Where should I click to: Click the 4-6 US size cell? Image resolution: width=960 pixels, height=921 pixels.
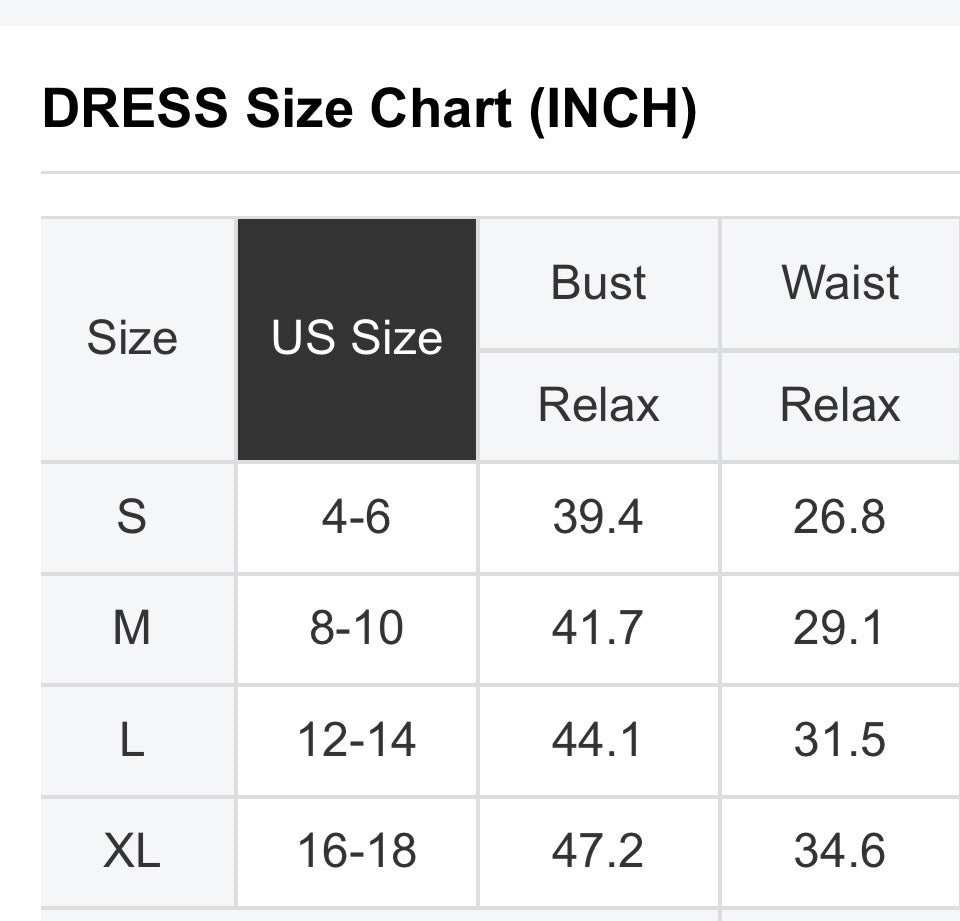(x=357, y=518)
